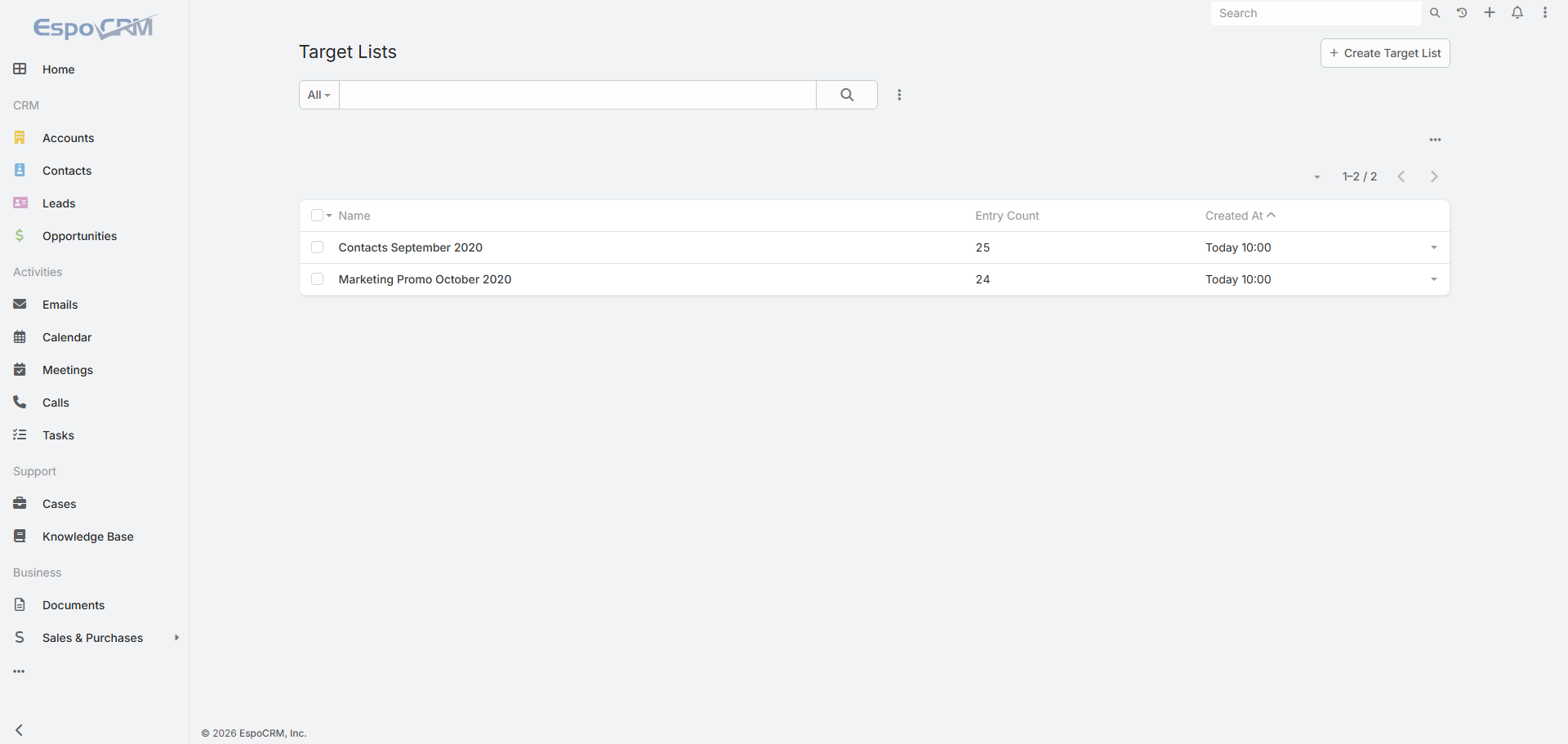
Task: Check the Contacts September 2020 row checkbox
Action: coord(318,247)
